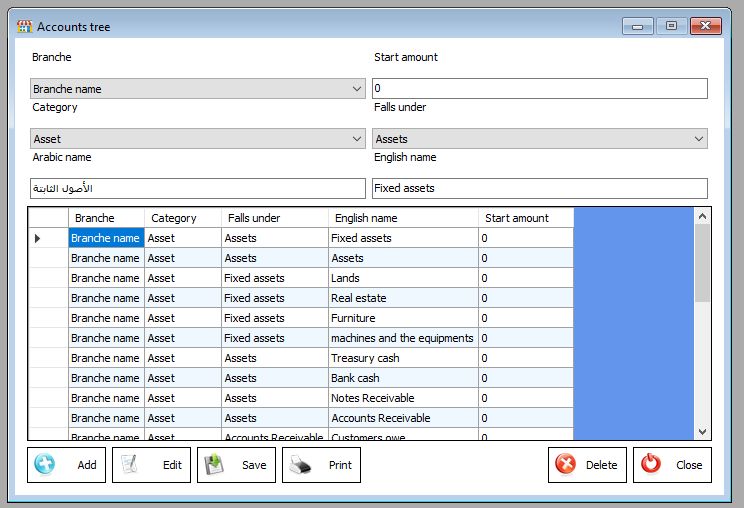The image size is (744, 508).
Task: Click the English name column header
Action: [x=403, y=218]
